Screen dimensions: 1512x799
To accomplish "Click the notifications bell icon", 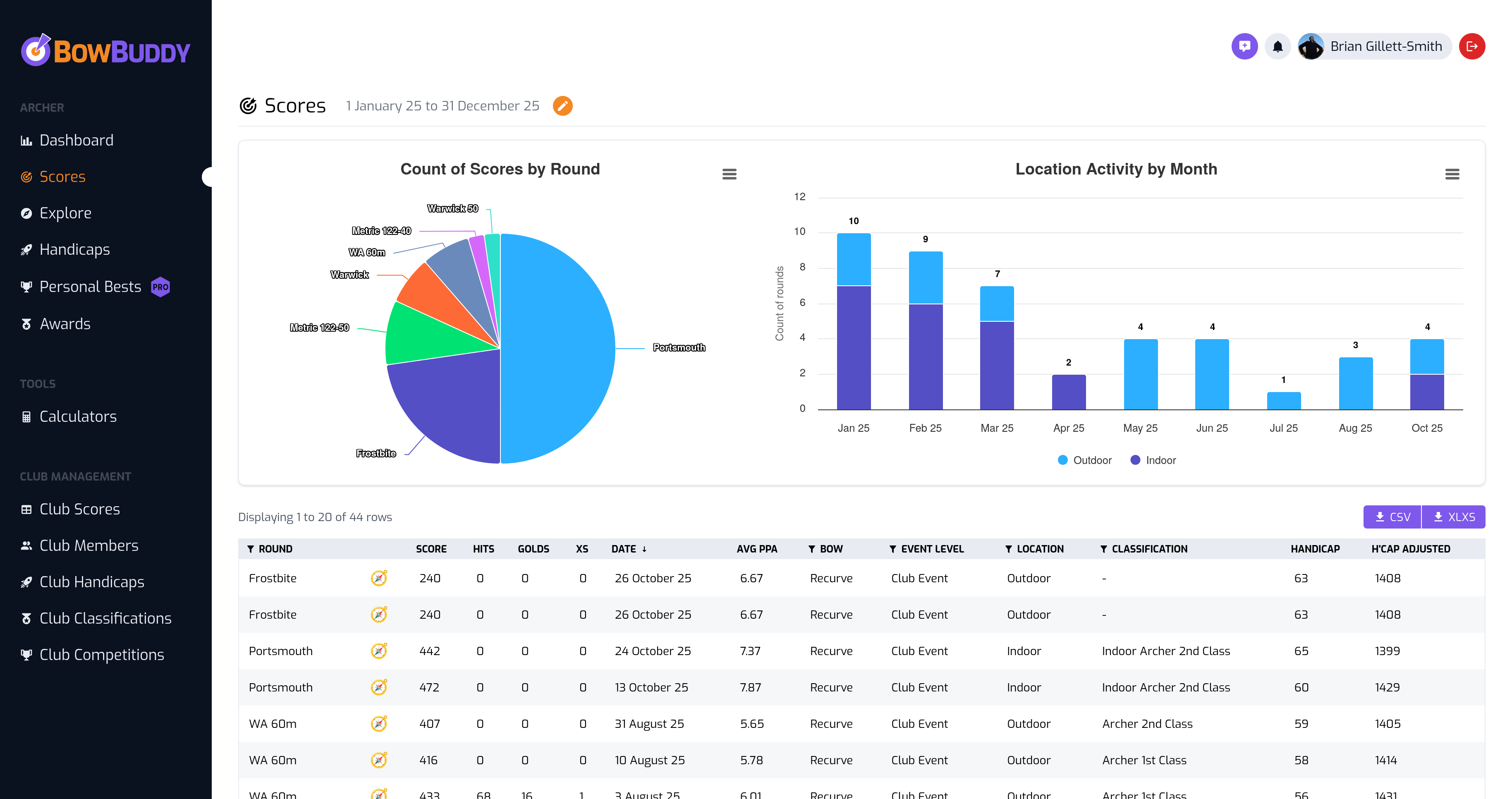I will (x=1277, y=46).
